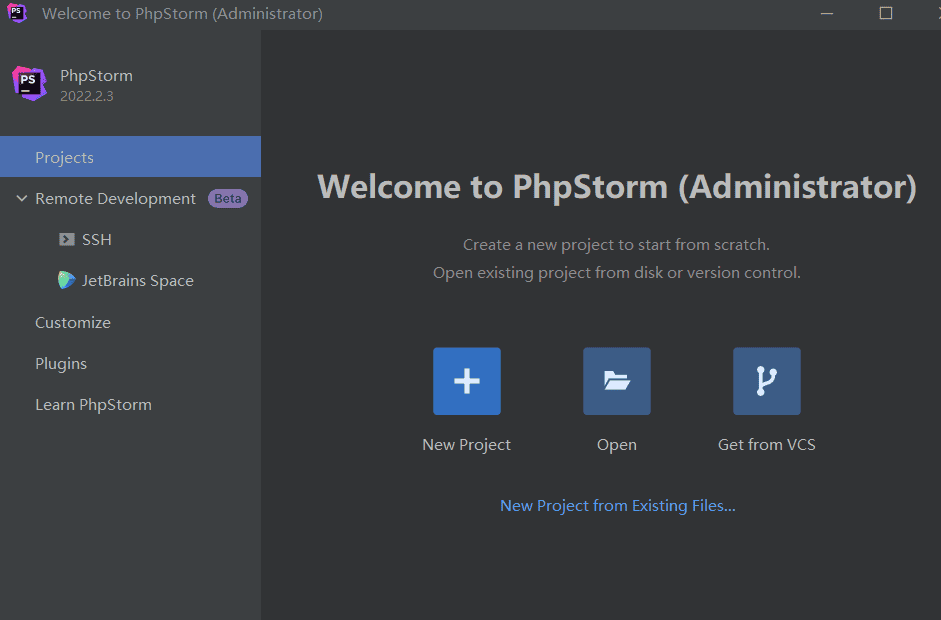Collapse the Remote Development chevron
Image resolution: width=941 pixels, height=620 pixels.
[x=21, y=199]
